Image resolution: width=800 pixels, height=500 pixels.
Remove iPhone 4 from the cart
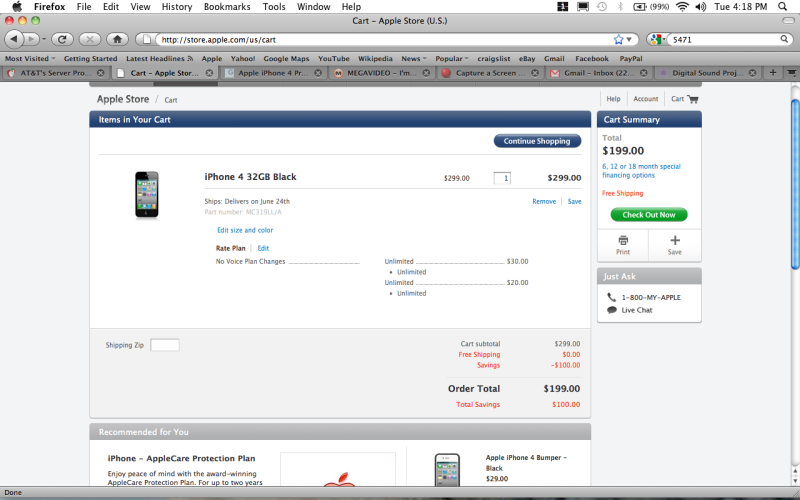544,202
